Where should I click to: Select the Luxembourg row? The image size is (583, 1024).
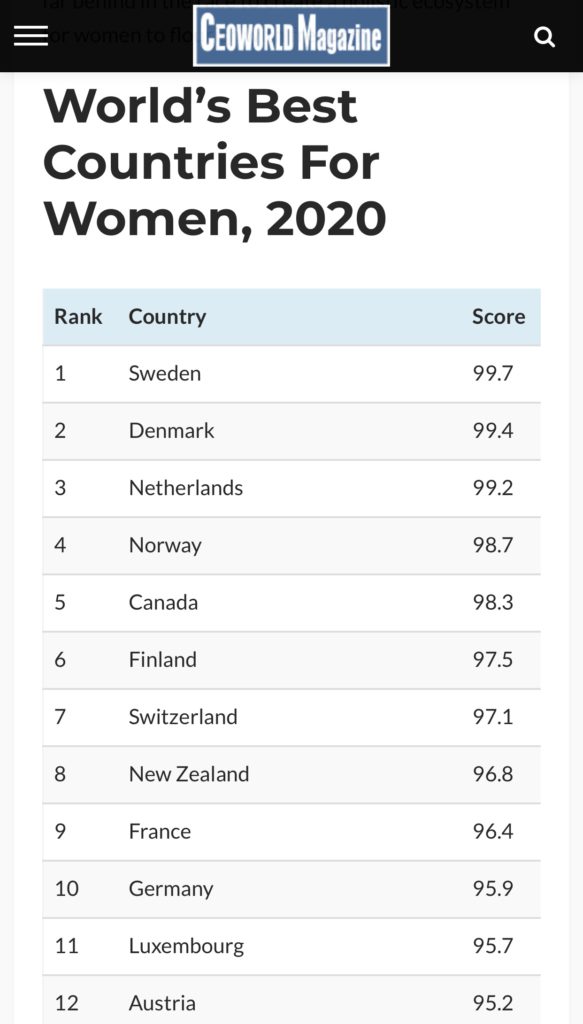[x=292, y=946]
